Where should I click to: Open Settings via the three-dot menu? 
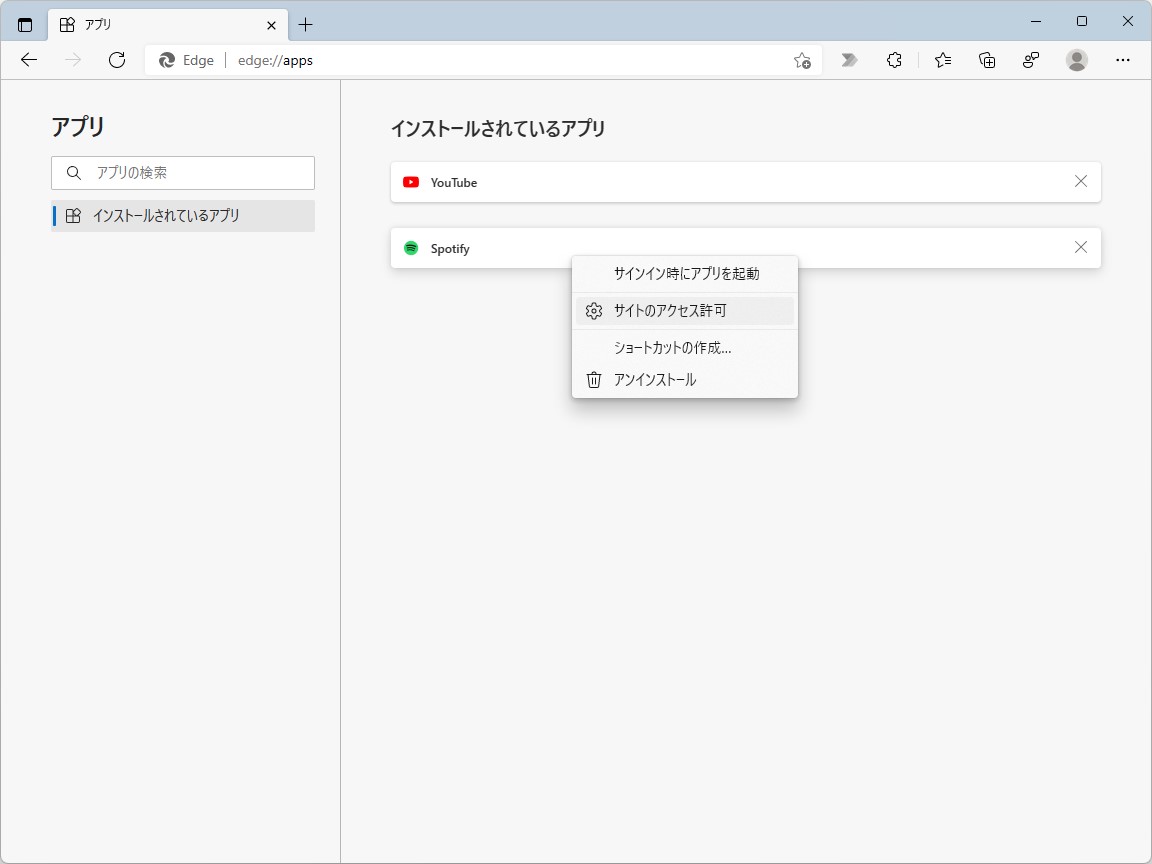click(x=1123, y=60)
